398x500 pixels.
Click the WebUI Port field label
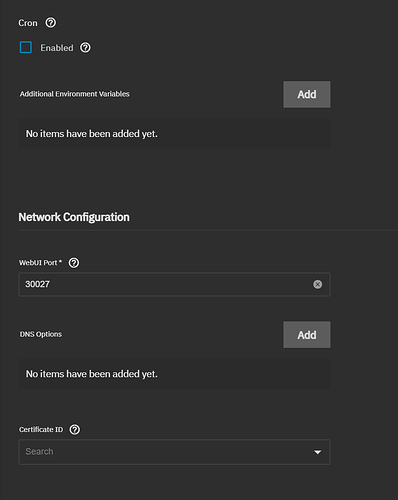[40, 263]
